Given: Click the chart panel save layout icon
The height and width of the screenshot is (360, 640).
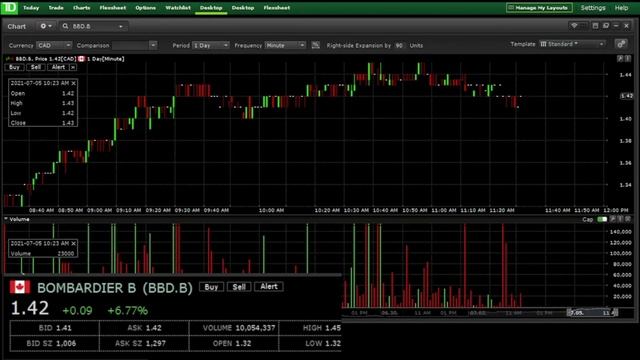Looking at the screenshot, I should pos(595,26).
